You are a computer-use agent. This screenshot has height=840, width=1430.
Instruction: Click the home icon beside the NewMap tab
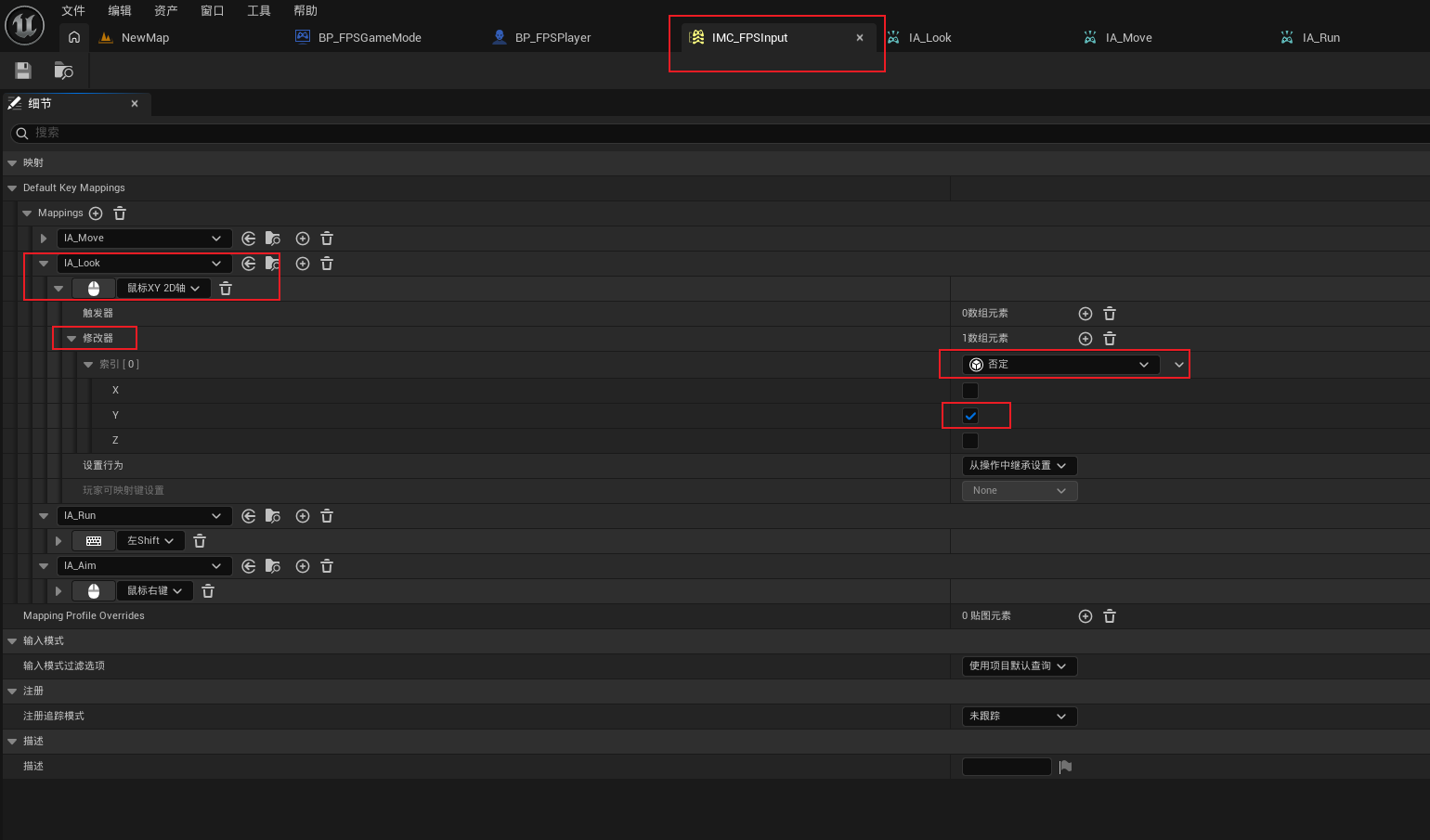(74, 37)
